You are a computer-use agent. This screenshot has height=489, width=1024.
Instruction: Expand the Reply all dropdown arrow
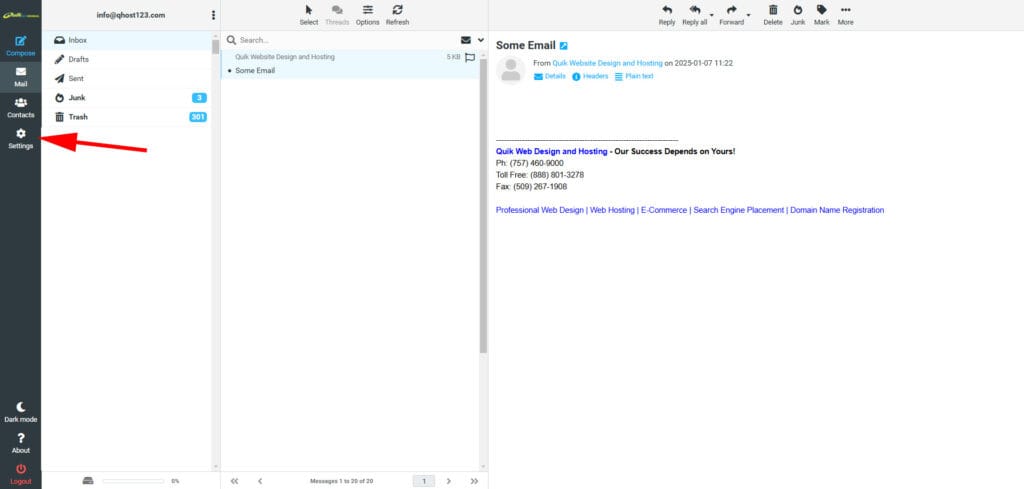click(x=711, y=15)
